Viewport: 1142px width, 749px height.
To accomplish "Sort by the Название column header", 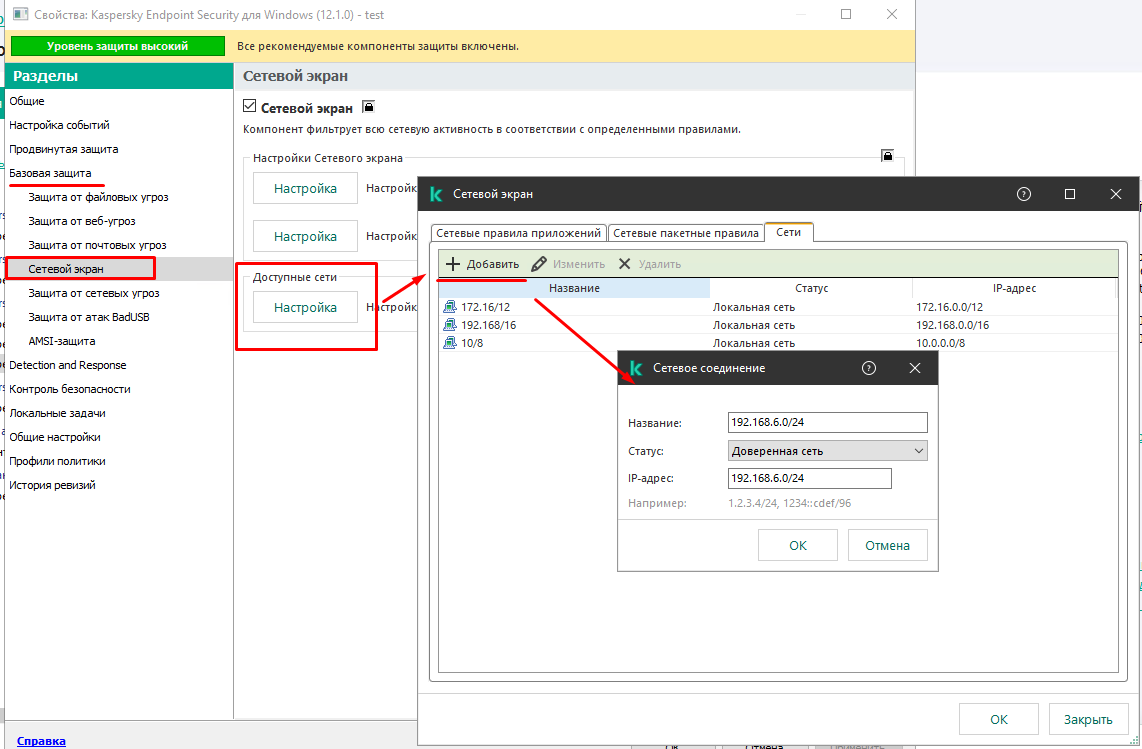I will tap(574, 288).
